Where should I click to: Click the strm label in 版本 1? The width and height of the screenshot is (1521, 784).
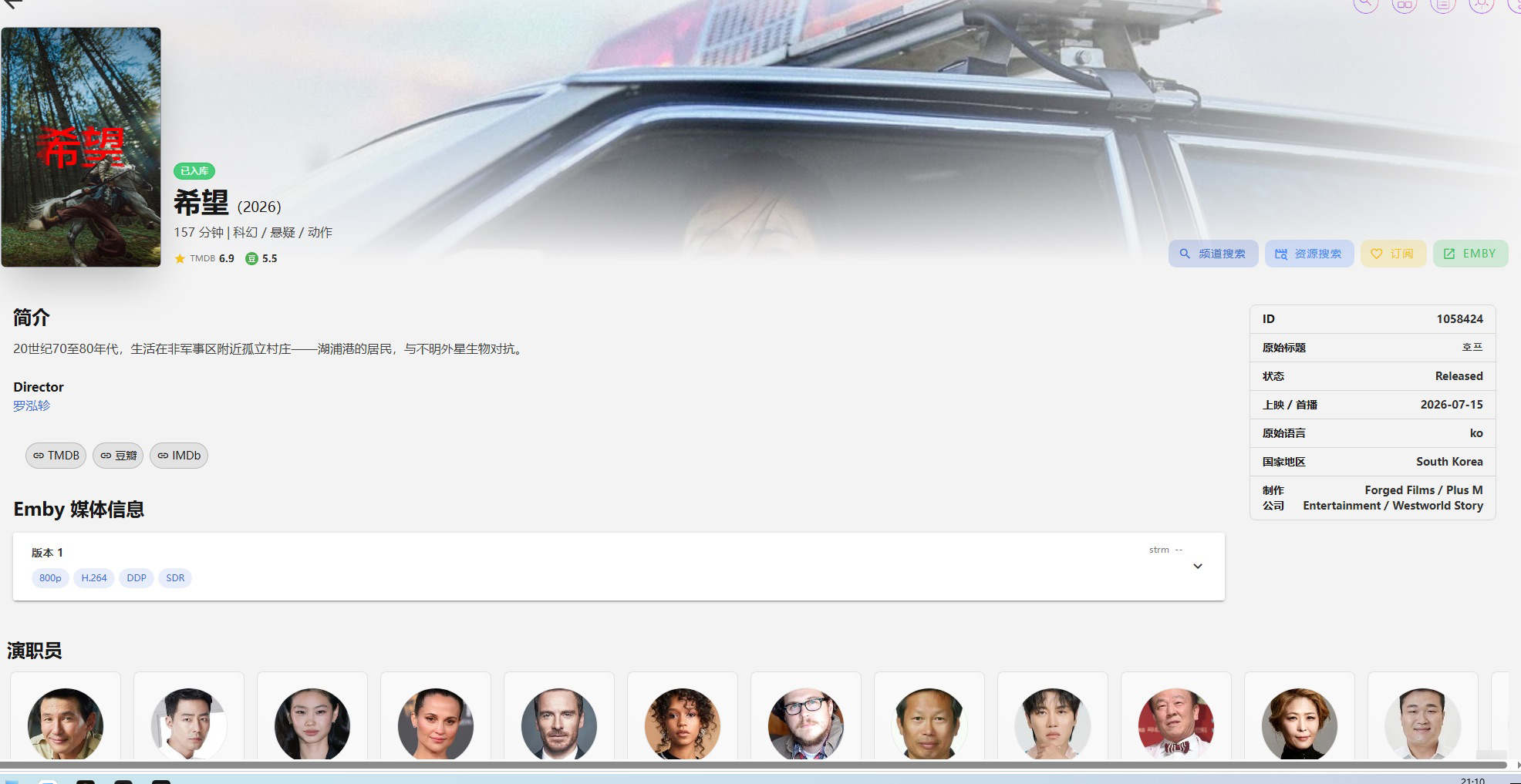(1158, 550)
